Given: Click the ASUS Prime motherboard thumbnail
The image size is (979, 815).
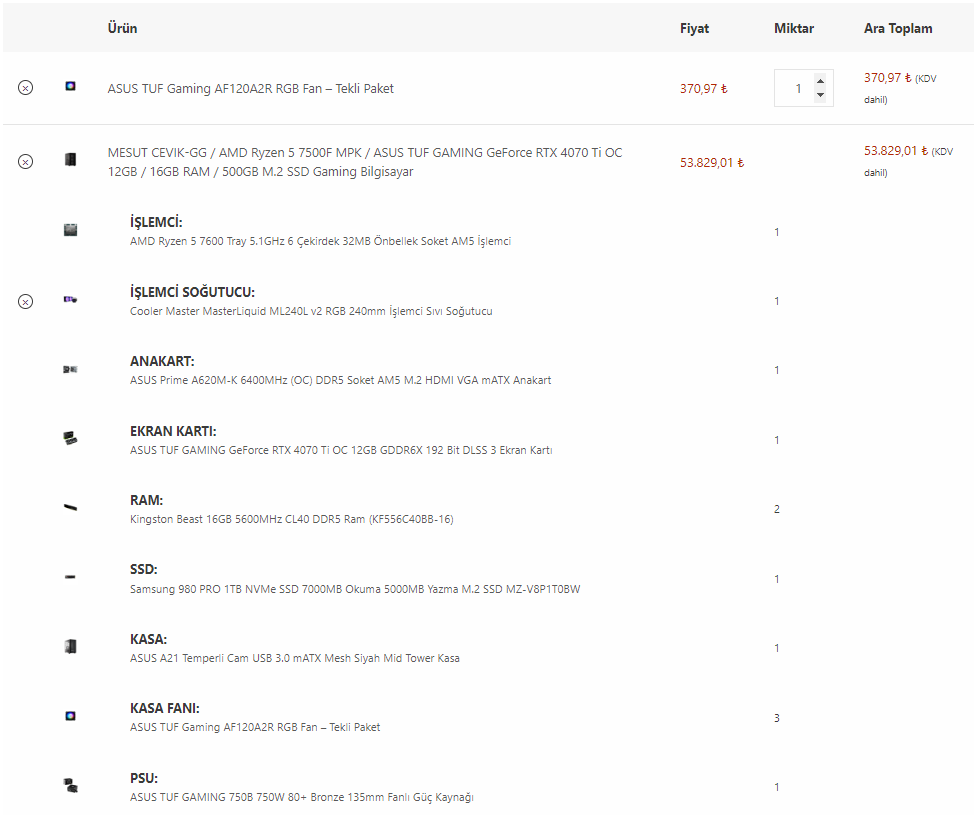Looking at the screenshot, I should click(x=71, y=369).
